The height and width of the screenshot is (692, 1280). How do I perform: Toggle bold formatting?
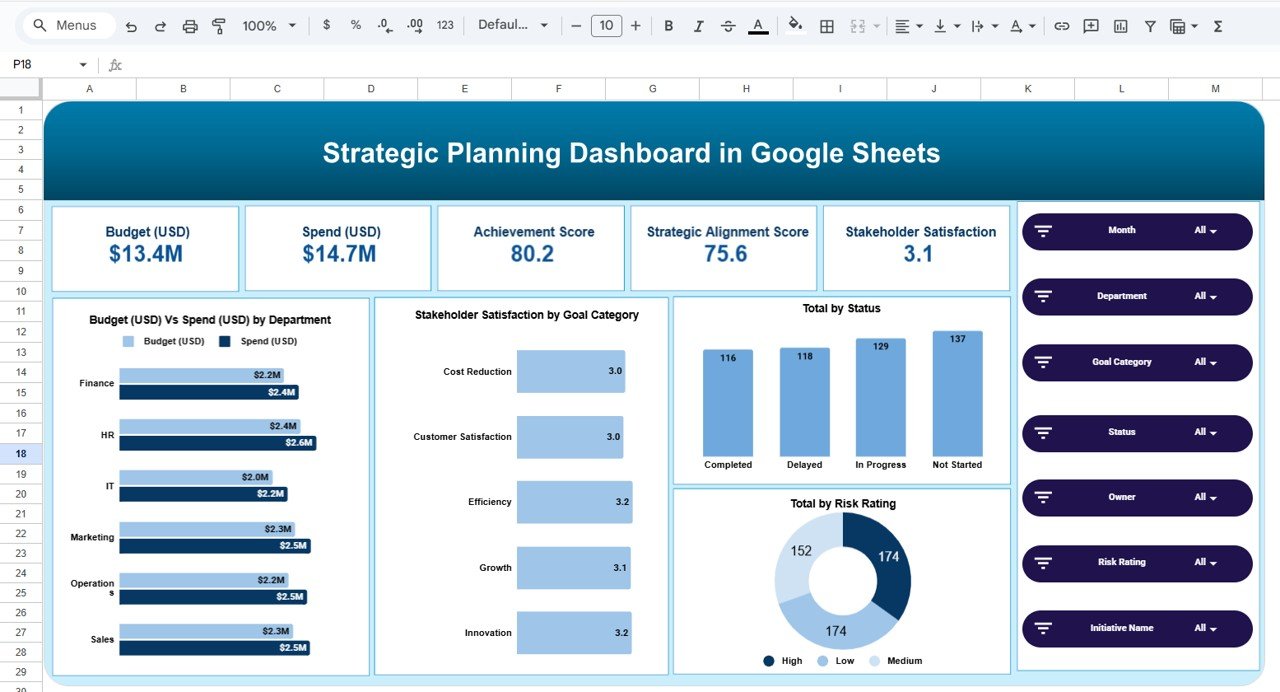pyautogui.click(x=668, y=26)
